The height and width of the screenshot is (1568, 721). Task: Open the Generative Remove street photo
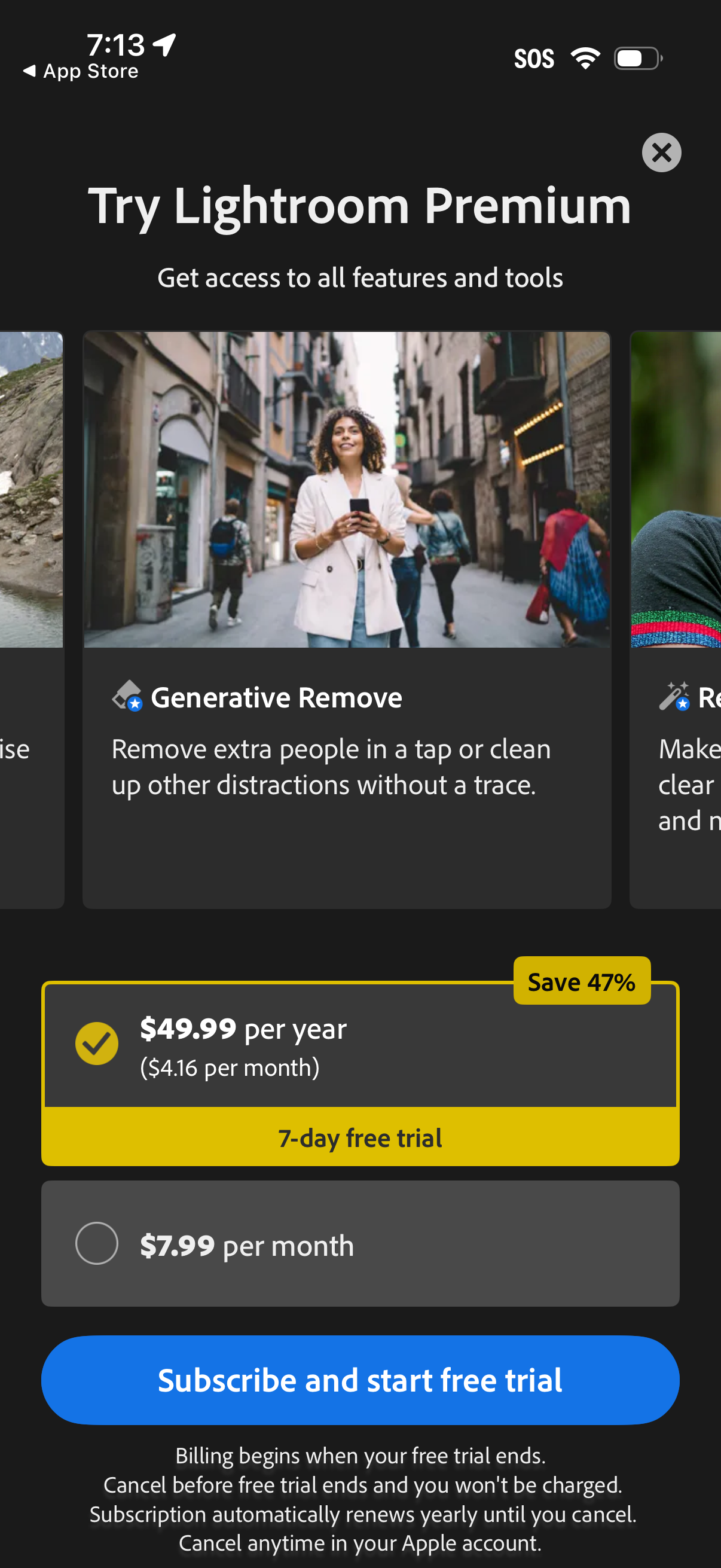tap(347, 489)
